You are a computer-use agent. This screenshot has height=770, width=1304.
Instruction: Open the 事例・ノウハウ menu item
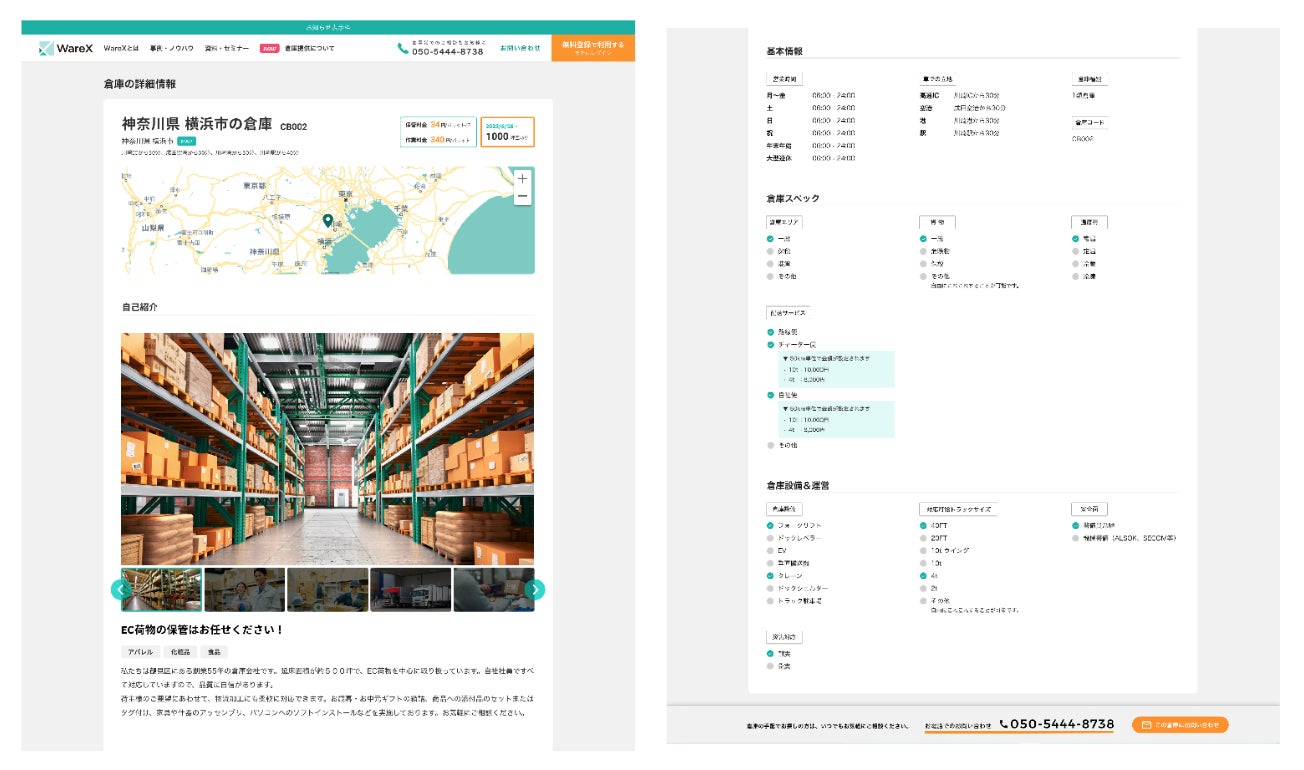172,48
